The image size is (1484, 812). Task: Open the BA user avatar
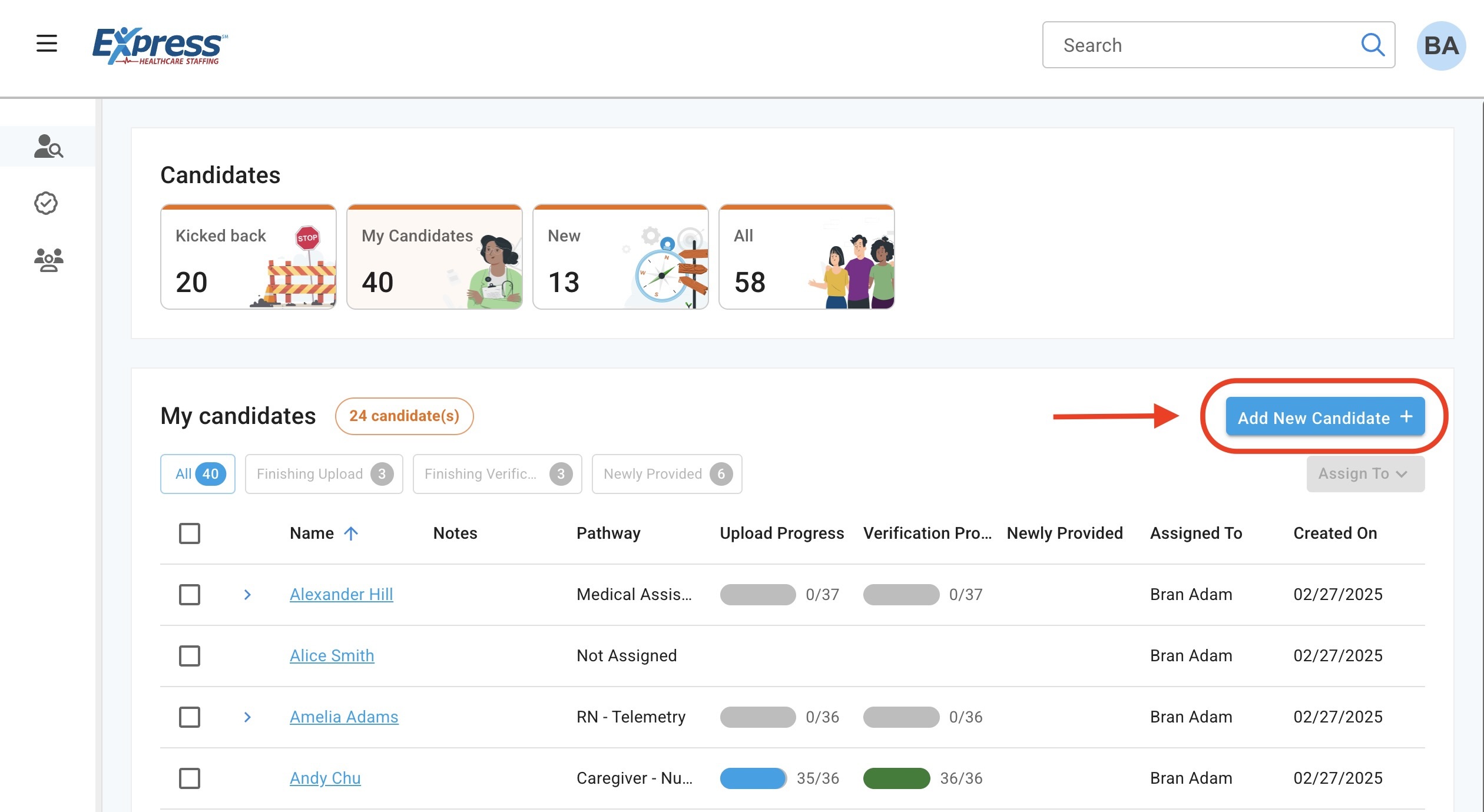tap(1440, 46)
